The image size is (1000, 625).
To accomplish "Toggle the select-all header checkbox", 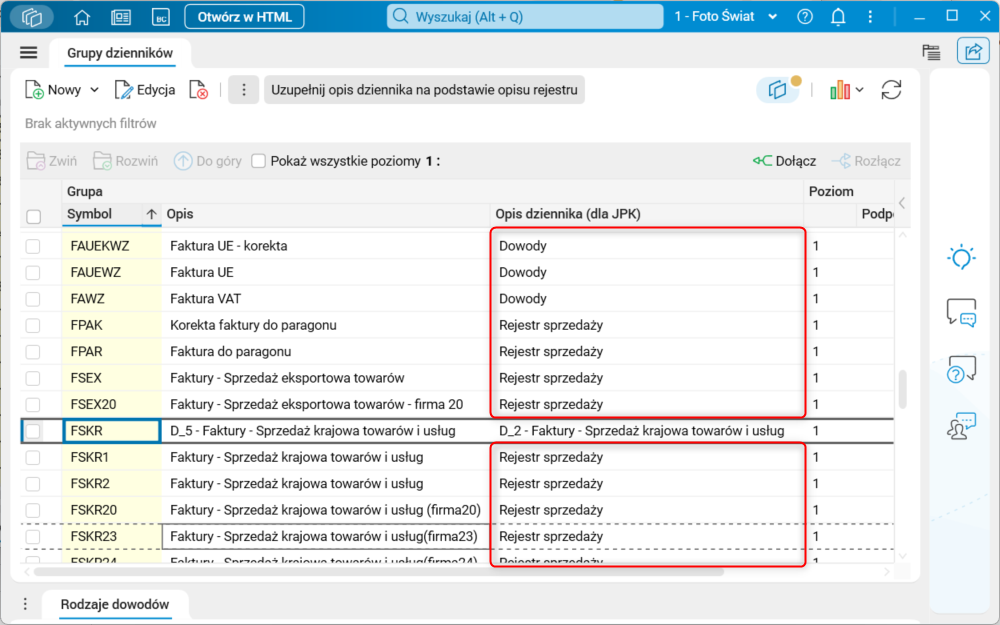I will click(x=34, y=217).
